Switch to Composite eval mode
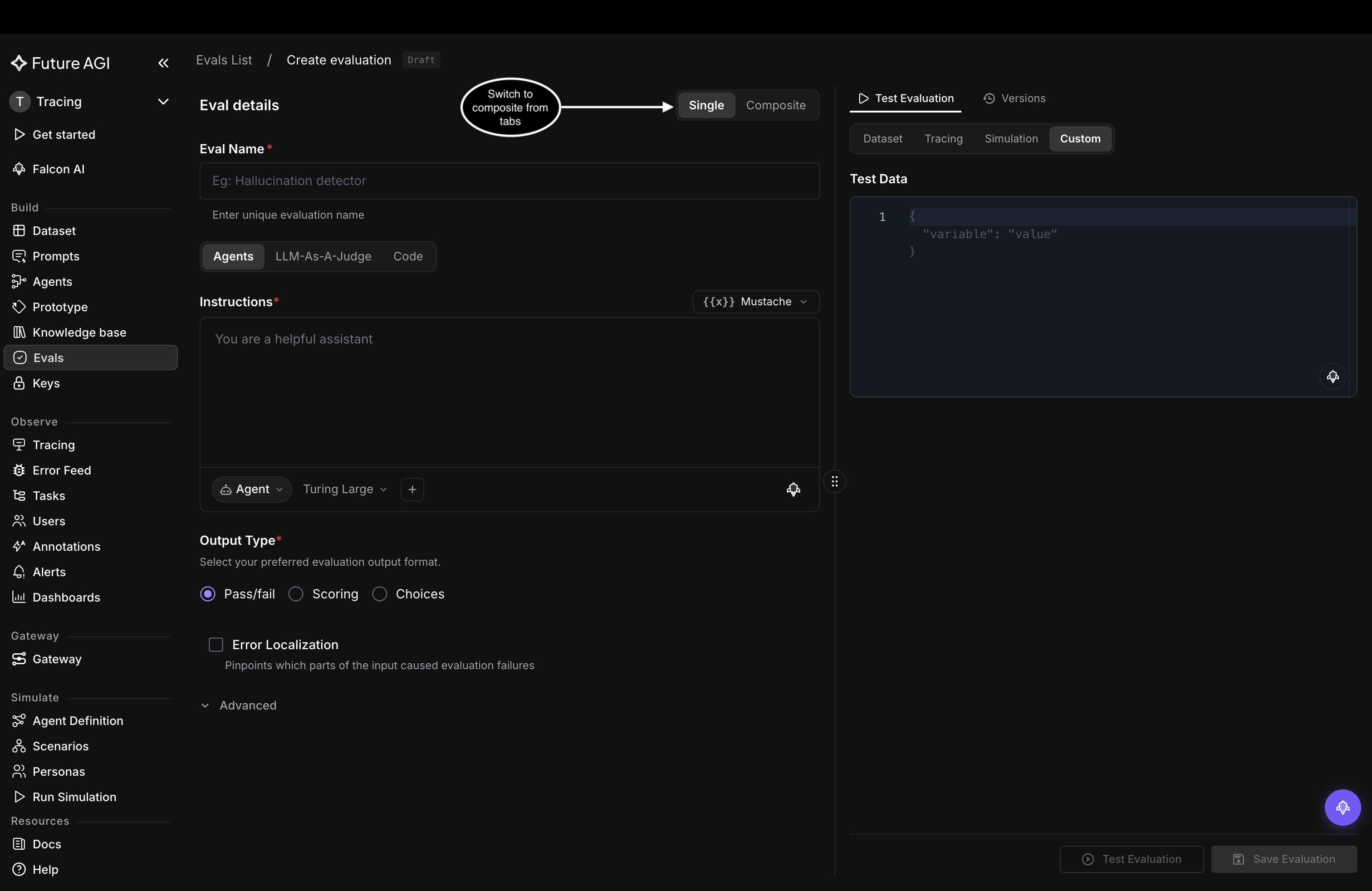This screenshot has width=1372, height=891. pyautogui.click(x=775, y=105)
